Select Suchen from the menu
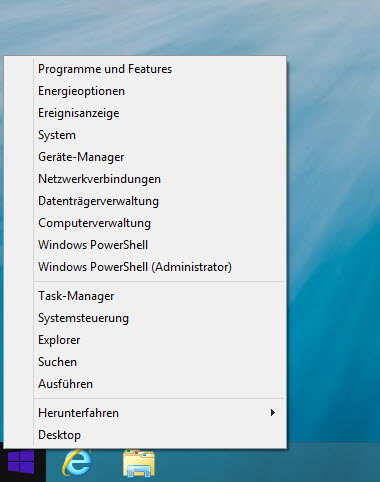The height and width of the screenshot is (482, 380). pyautogui.click(x=57, y=362)
